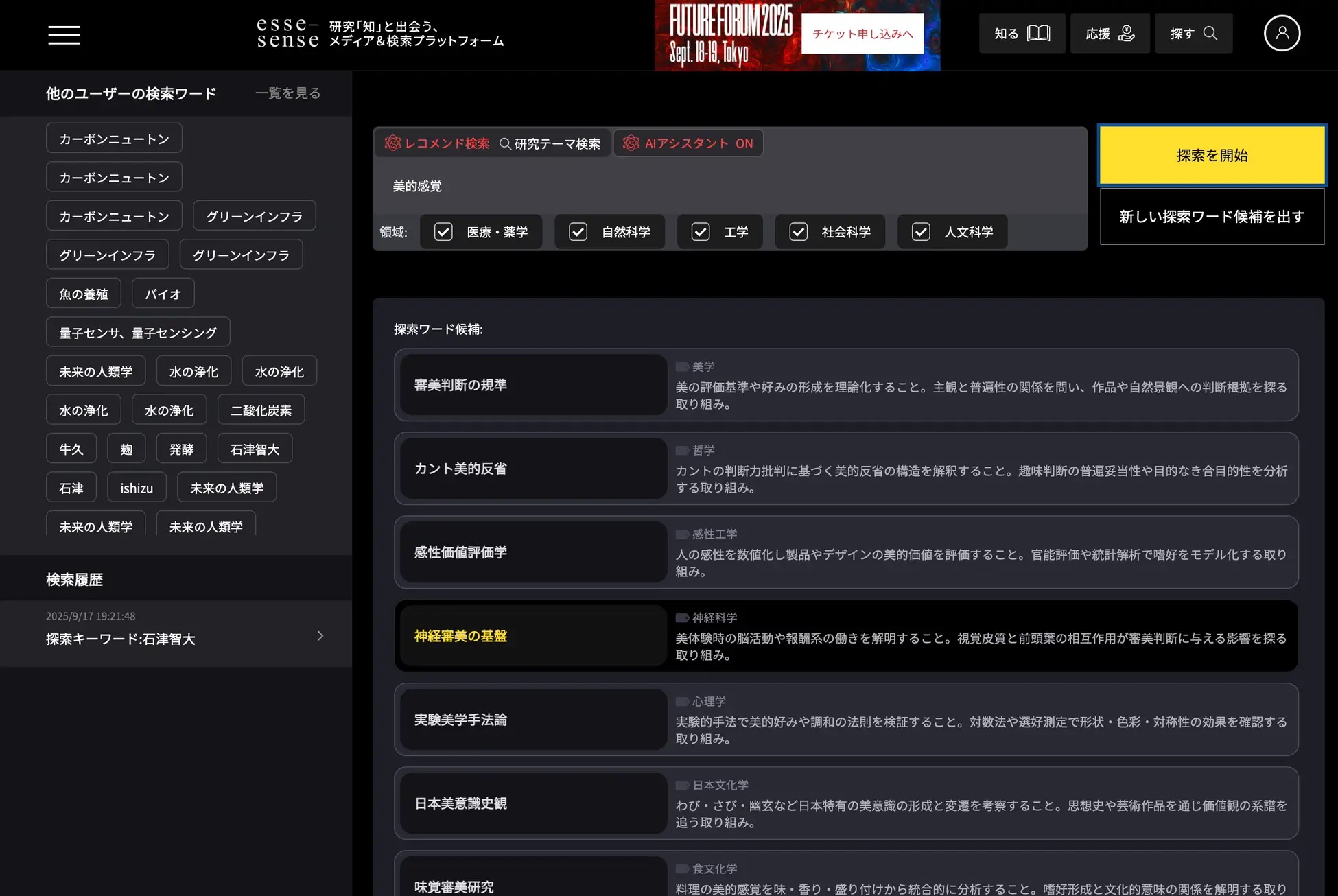Click the esse-sense logo

pos(287,33)
